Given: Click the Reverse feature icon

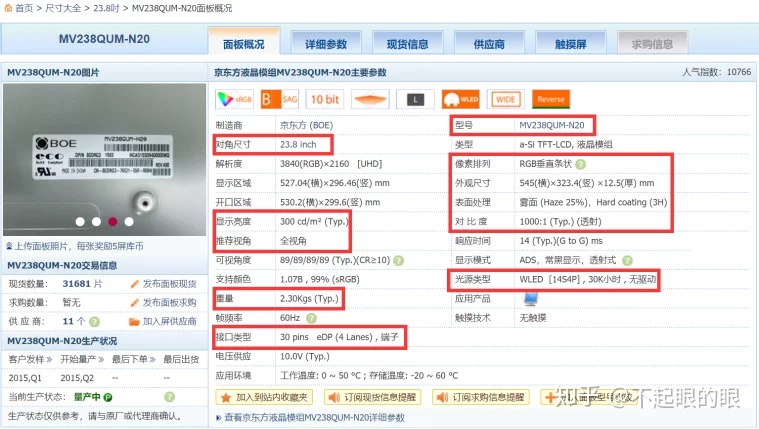Looking at the screenshot, I should [x=551, y=99].
